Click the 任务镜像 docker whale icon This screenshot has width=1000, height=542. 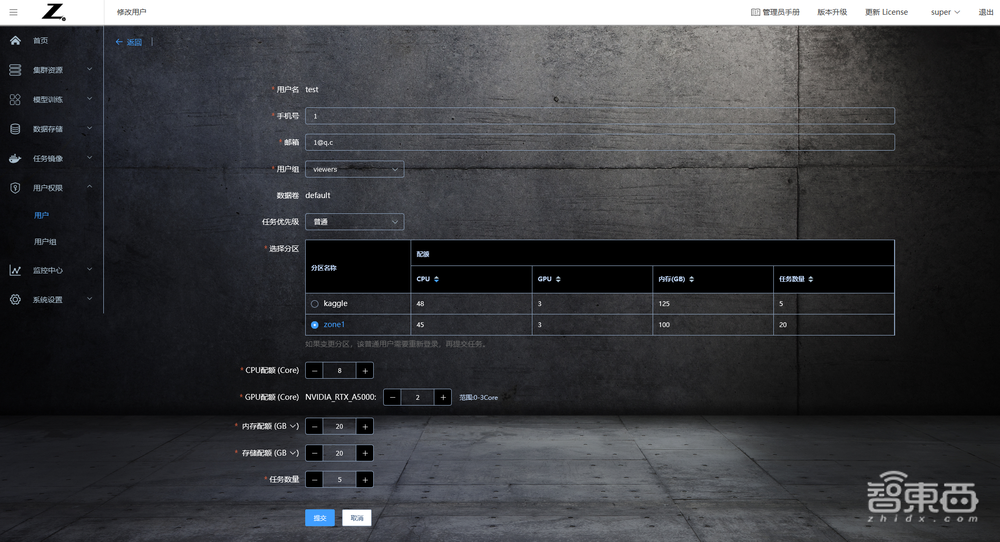(x=15, y=158)
